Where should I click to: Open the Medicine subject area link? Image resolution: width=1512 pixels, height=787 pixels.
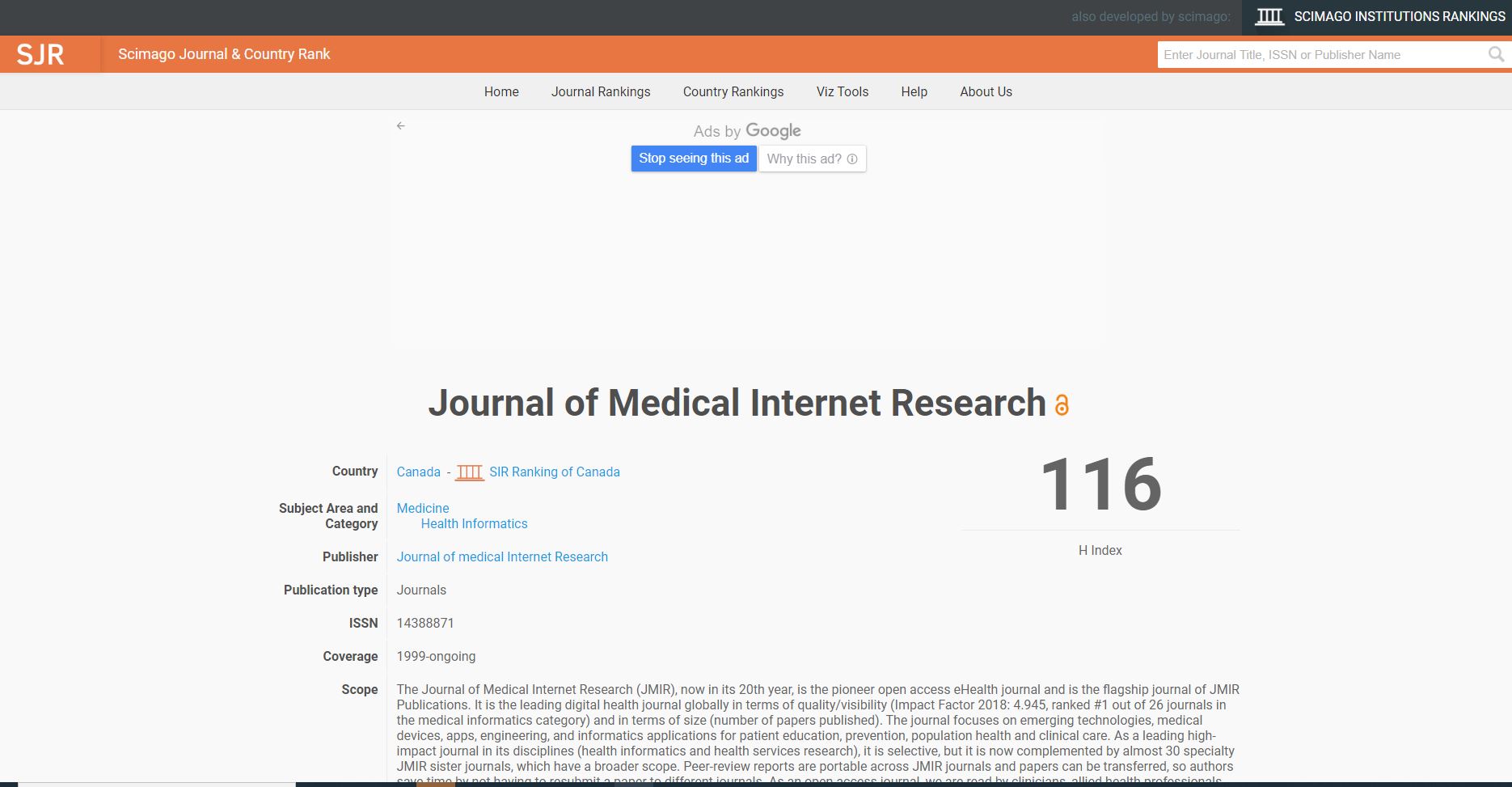(423, 509)
